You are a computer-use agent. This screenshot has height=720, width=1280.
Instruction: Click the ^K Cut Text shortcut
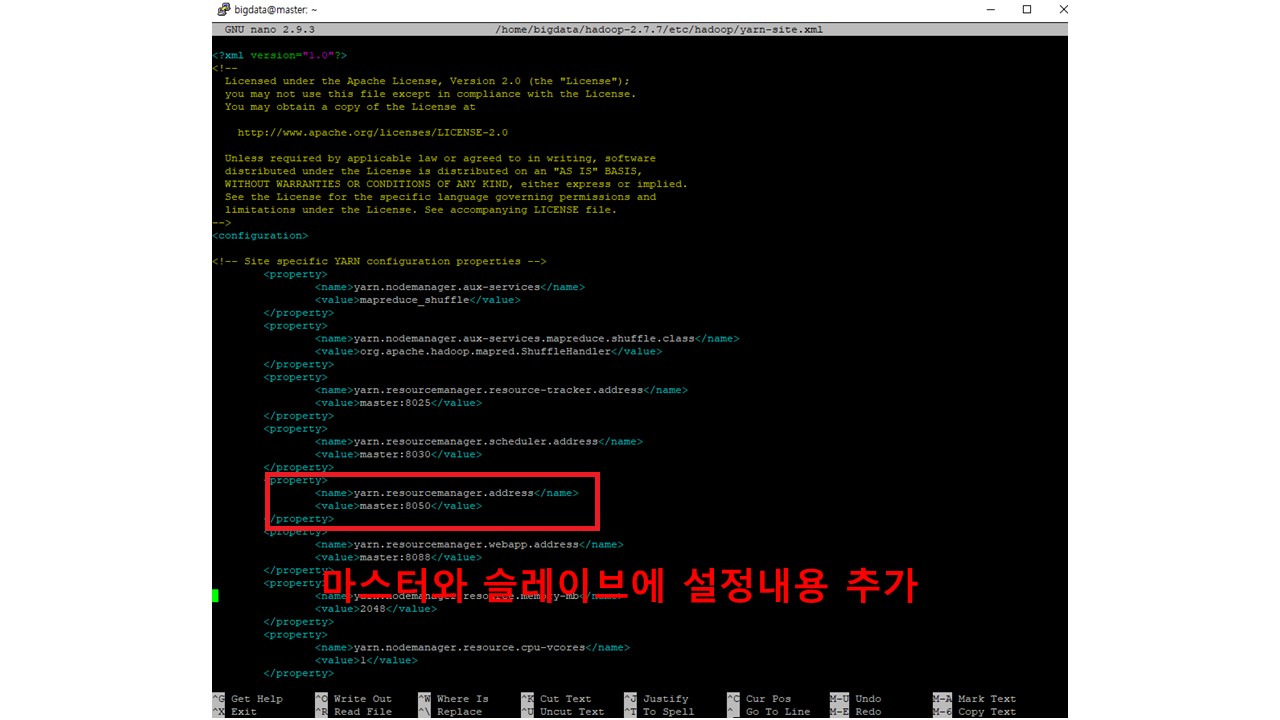tap(557, 699)
